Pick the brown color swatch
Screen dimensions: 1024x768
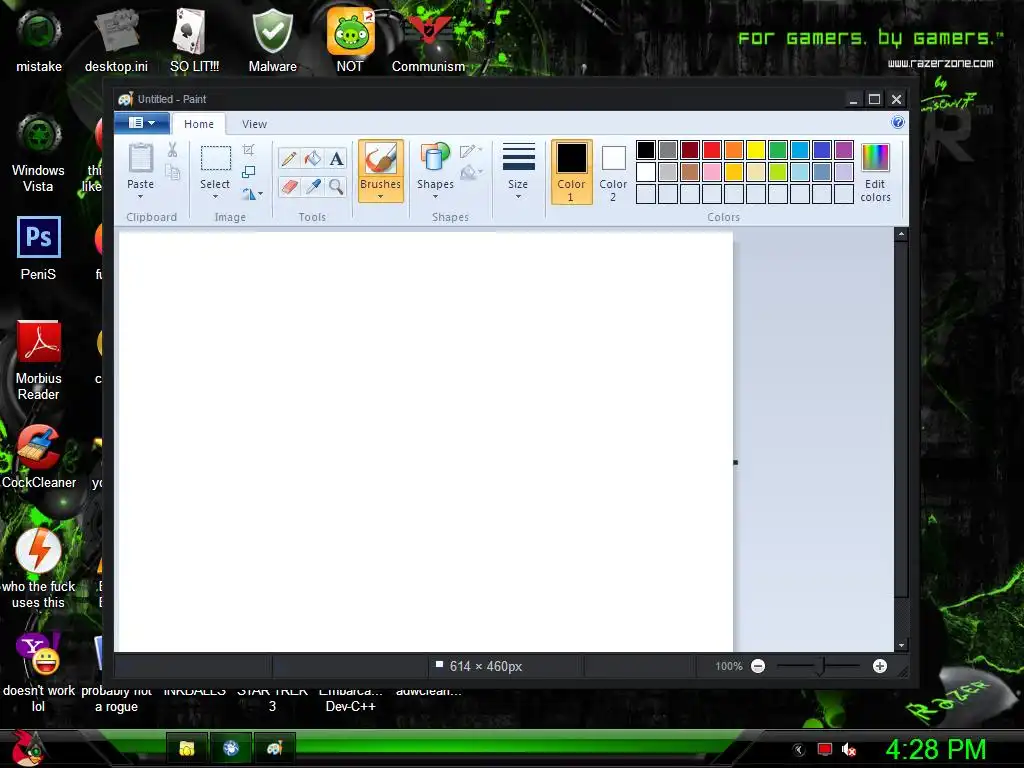tap(690, 172)
